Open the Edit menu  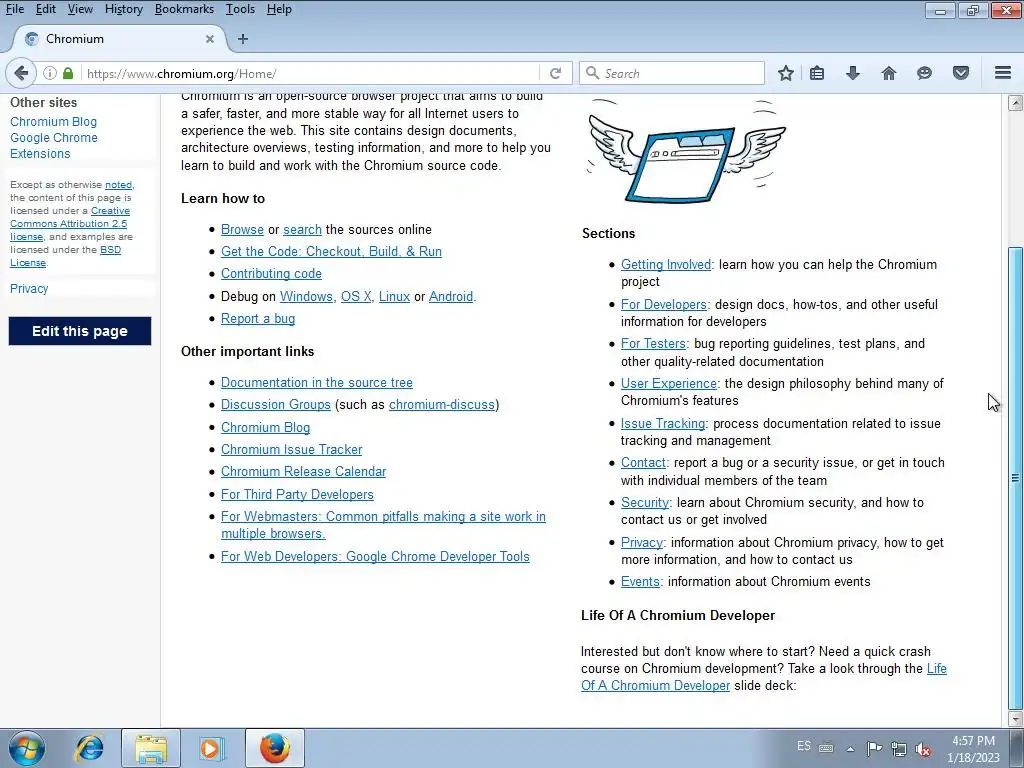tap(46, 9)
